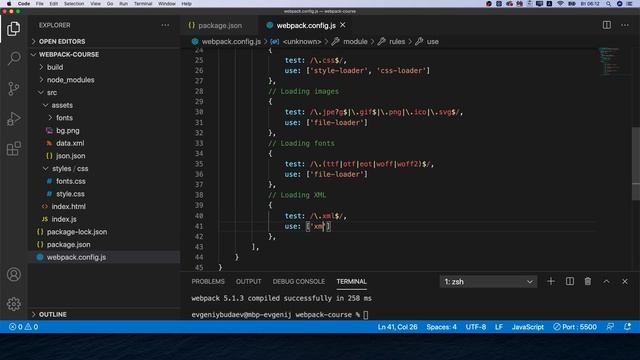The width and height of the screenshot is (640, 360).
Task: Click the Port : 5500 Live Server indicator
Action: coord(575,327)
